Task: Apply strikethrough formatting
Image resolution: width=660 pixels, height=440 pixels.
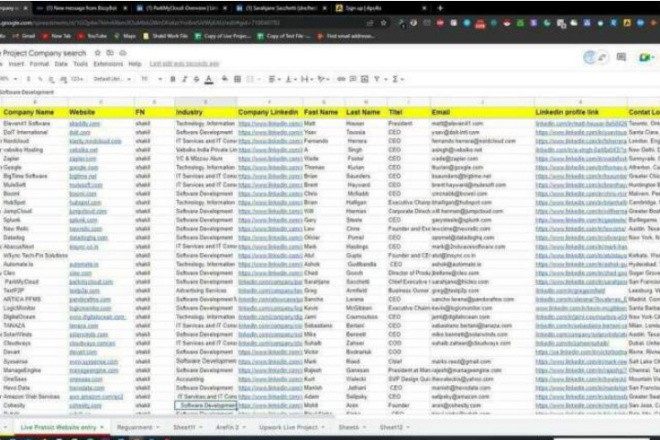Action: (196, 79)
